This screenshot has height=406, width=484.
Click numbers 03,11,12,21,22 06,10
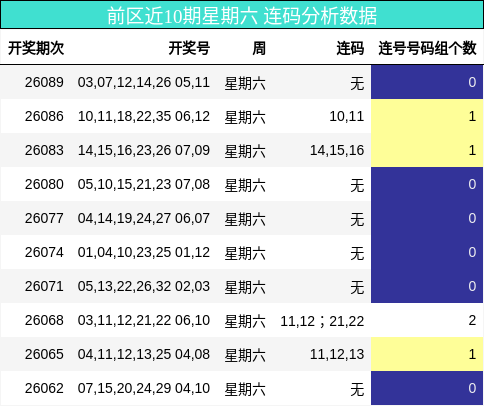pyautogui.click(x=144, y=320)
